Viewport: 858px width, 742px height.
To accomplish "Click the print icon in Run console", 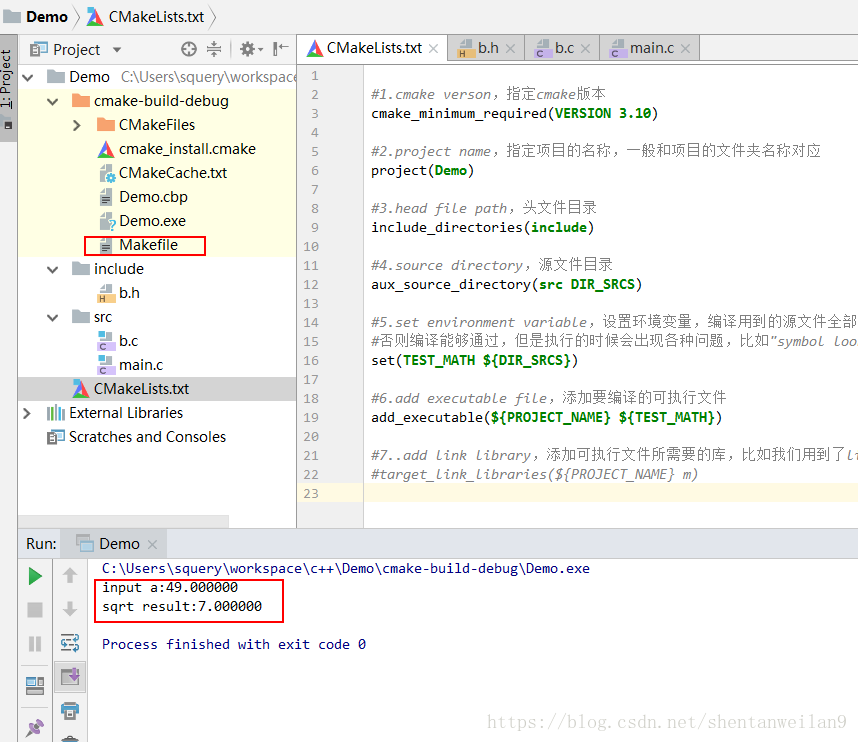I will click(x=70, y=711).
